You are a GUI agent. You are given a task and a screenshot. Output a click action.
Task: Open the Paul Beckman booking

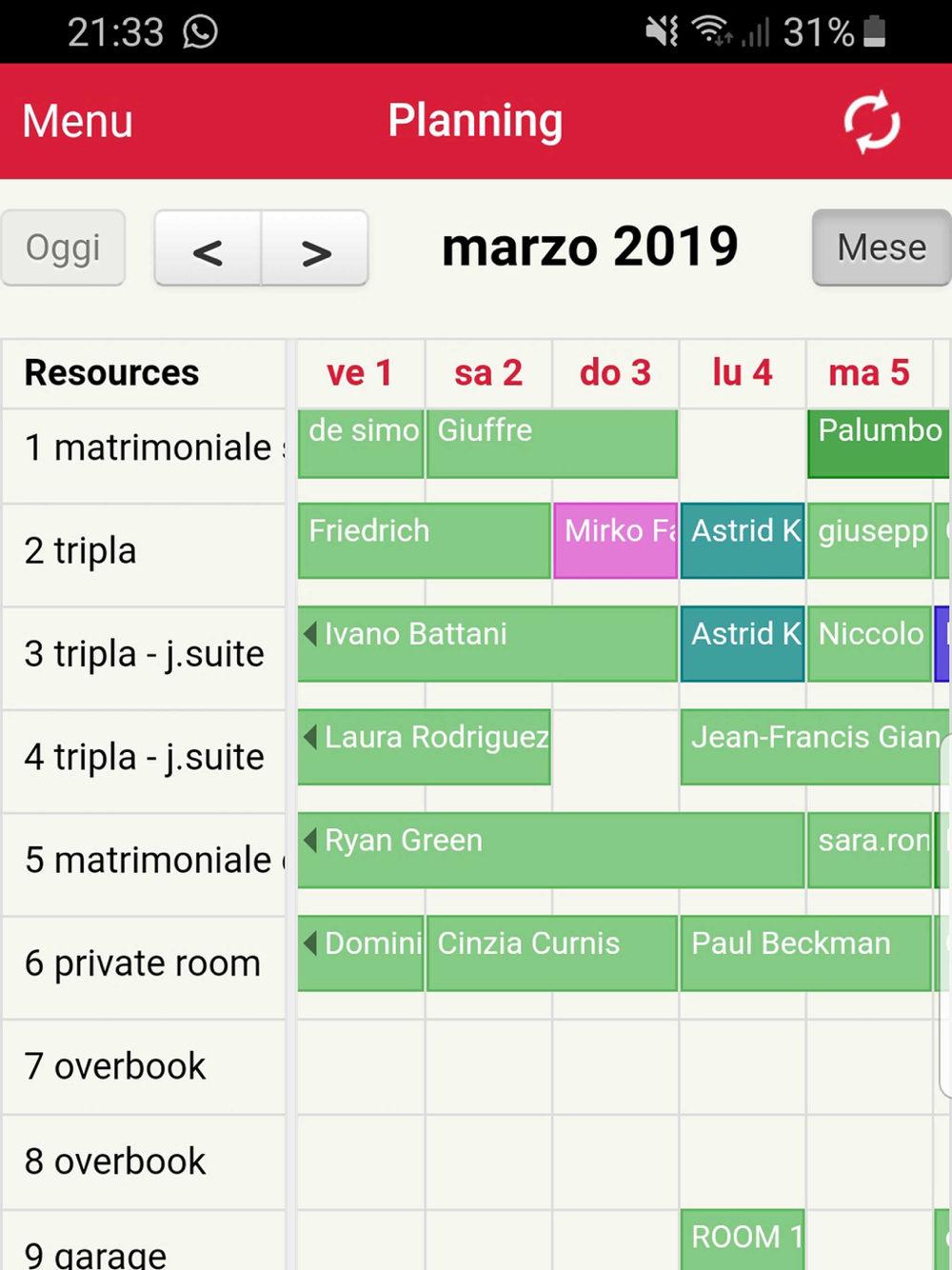(805, 953)
